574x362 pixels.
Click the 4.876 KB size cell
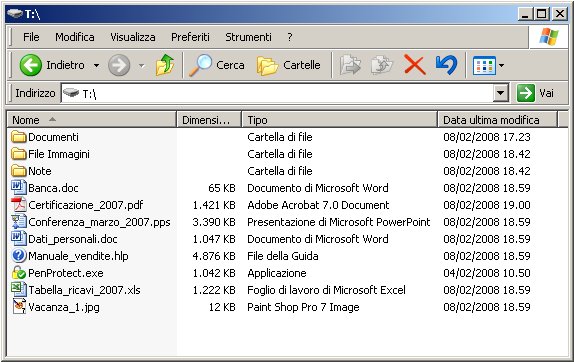point(214,256)
